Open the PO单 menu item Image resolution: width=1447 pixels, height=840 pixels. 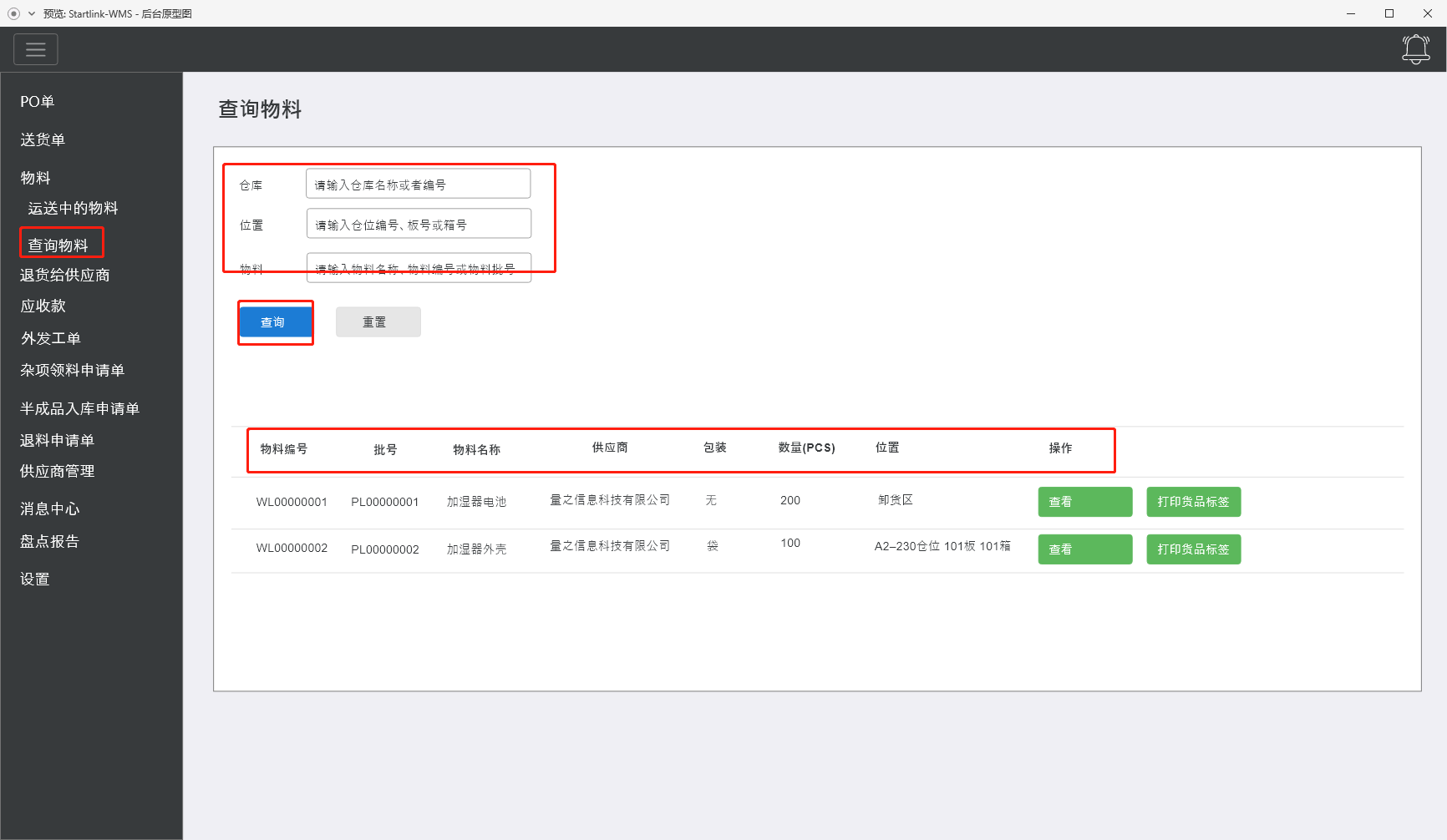[38, 102]
